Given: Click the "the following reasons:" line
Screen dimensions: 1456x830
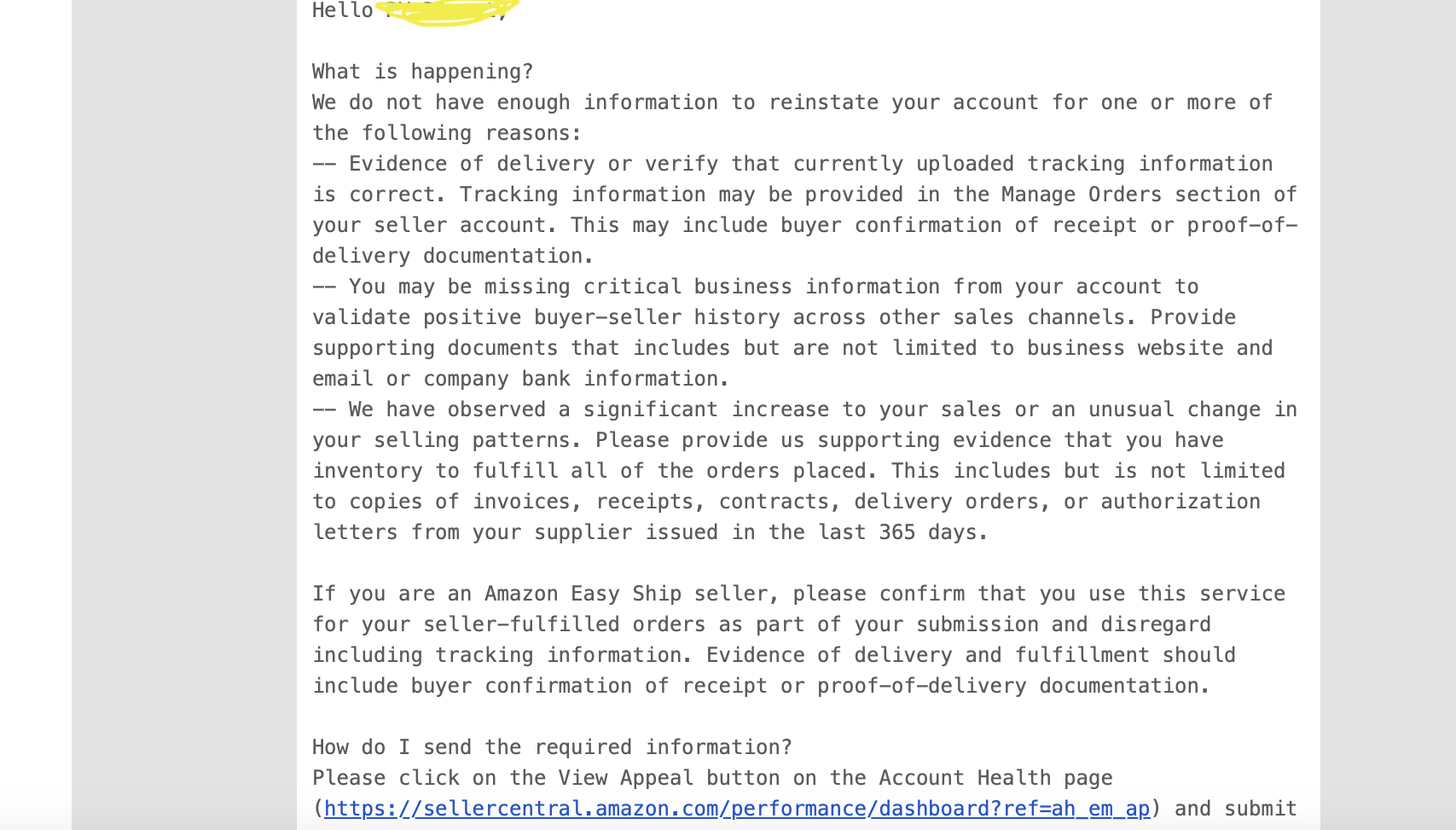Looking at the screenshot, I should 447,133.
